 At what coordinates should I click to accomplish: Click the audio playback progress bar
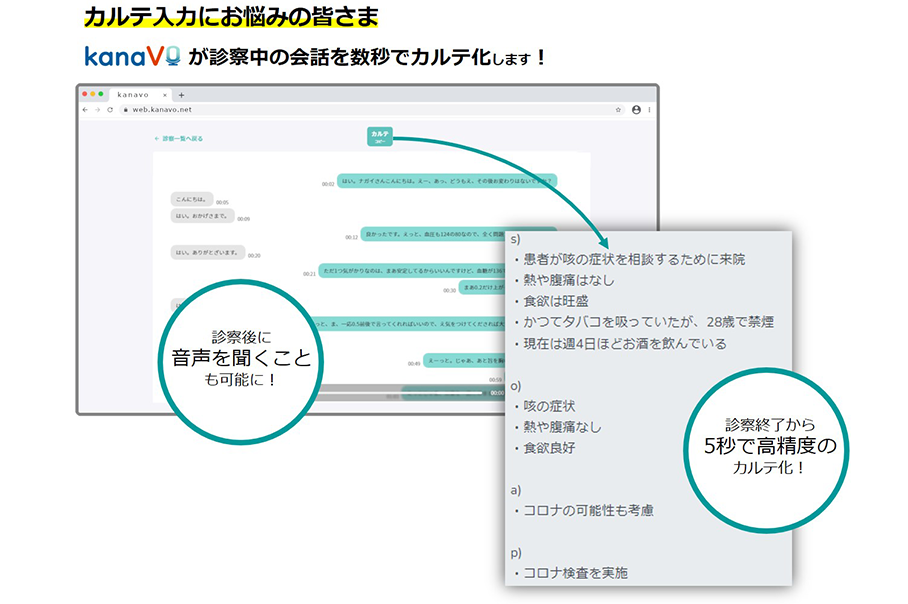point(400,393)
